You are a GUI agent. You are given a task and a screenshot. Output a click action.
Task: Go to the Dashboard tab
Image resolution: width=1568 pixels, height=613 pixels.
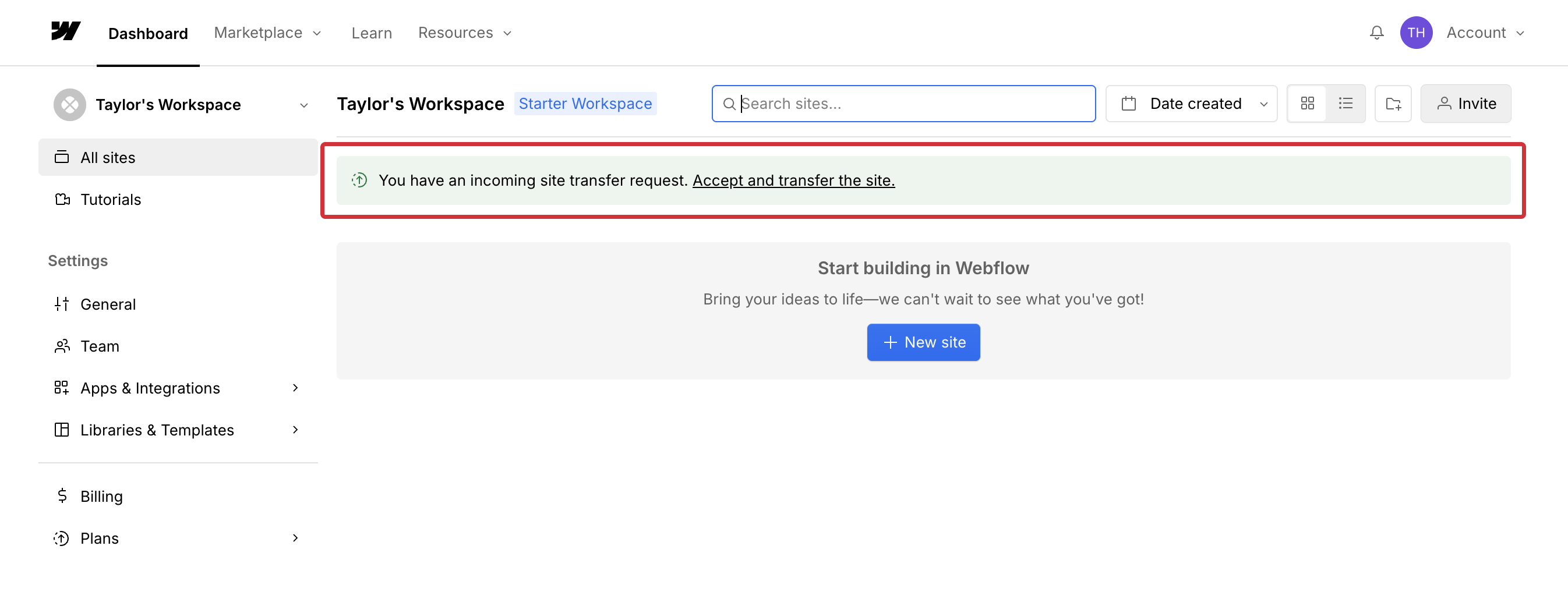tap(148, 33)
